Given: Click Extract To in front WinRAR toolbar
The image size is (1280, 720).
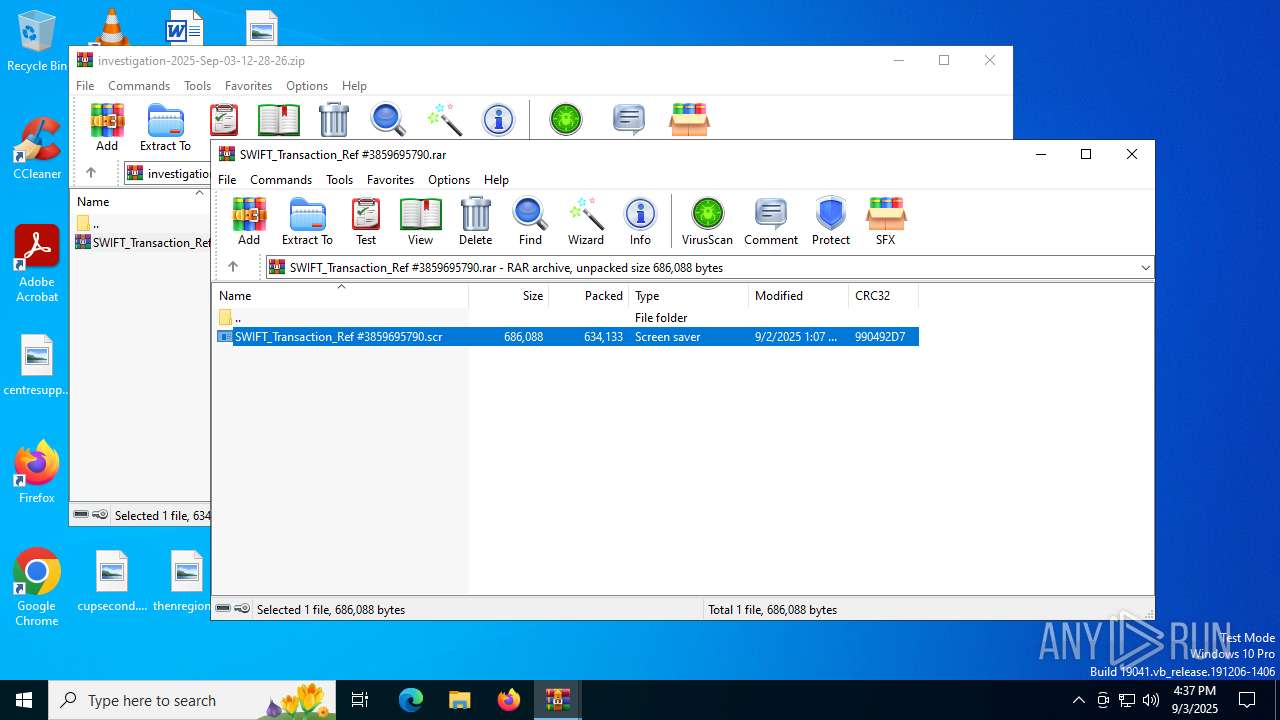Looking at the screenshot, I should coord(307,221).
